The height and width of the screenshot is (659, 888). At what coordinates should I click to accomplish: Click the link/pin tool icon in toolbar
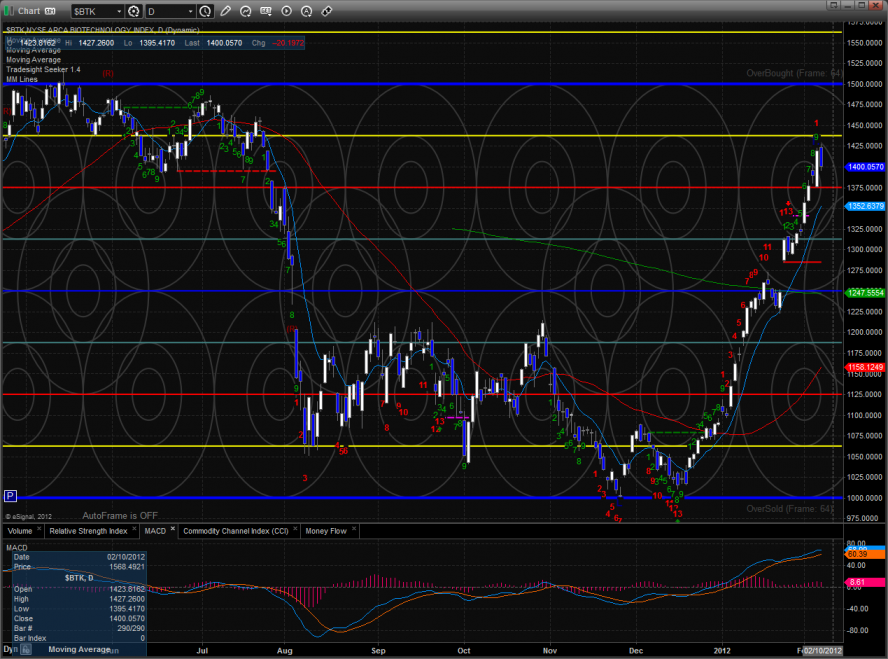tap(327, 11)
